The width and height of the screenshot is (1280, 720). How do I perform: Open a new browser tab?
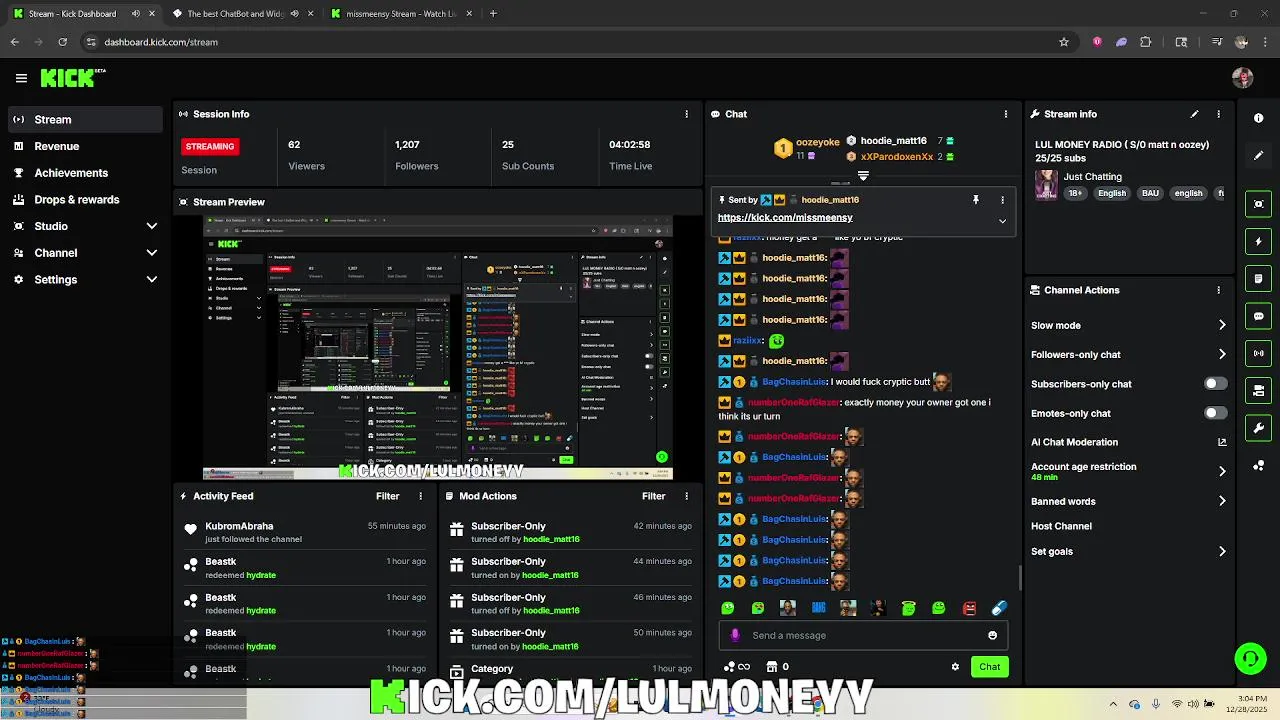pyautogui.click(x=493, y=14)
